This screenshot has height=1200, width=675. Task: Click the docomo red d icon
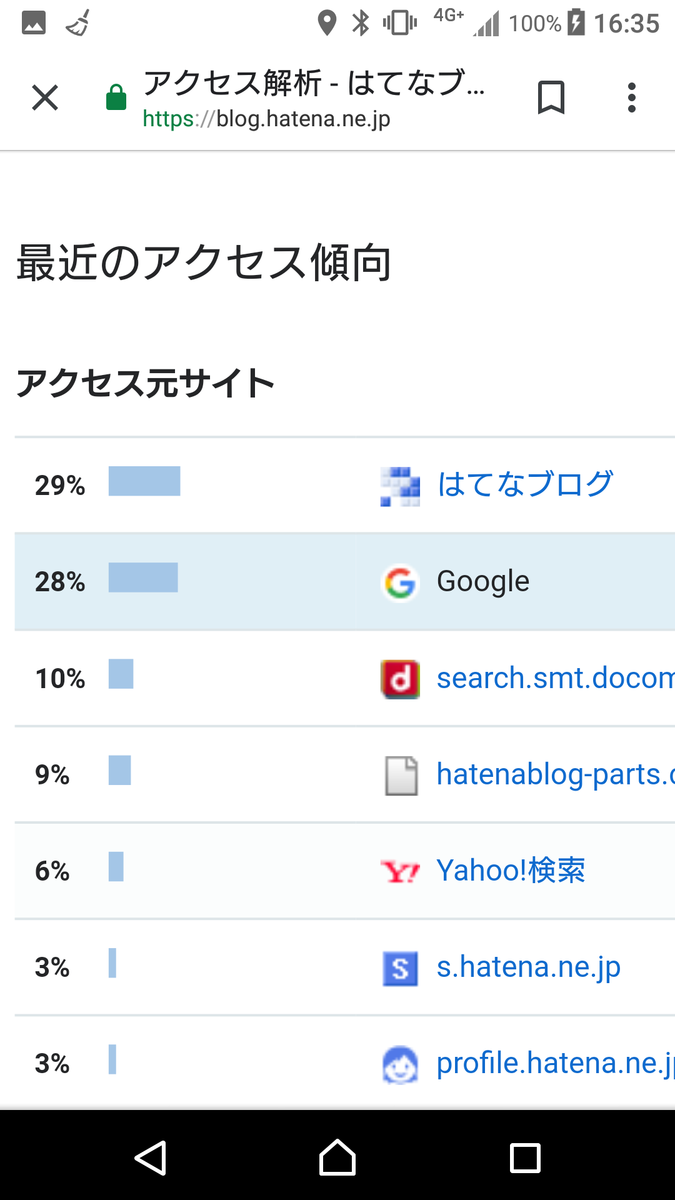point(400,679)
